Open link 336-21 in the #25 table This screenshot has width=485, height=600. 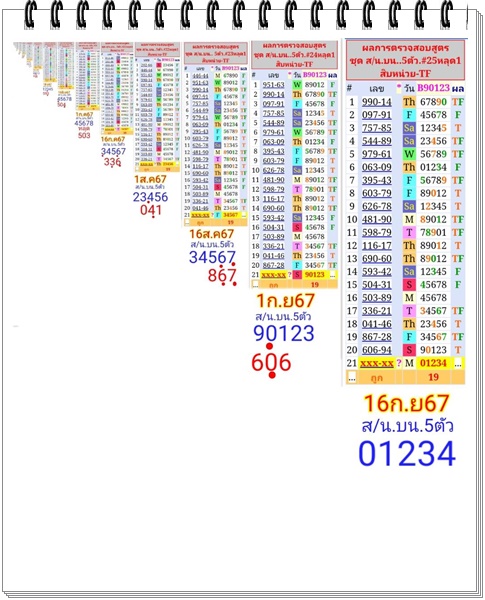point(377,310)
